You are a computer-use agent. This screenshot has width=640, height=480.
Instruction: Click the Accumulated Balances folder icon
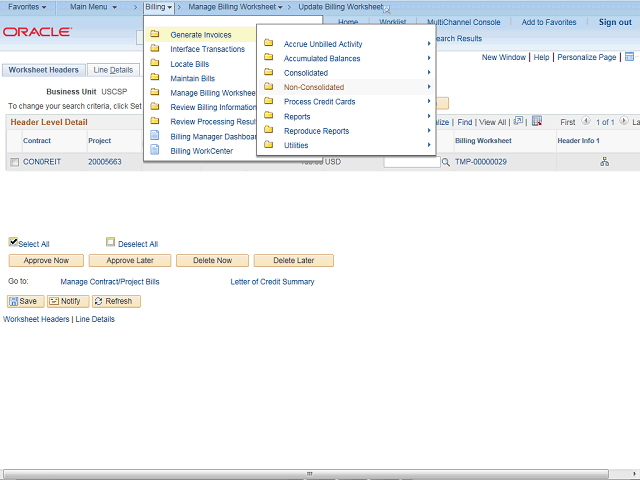[x=269, y=57]
